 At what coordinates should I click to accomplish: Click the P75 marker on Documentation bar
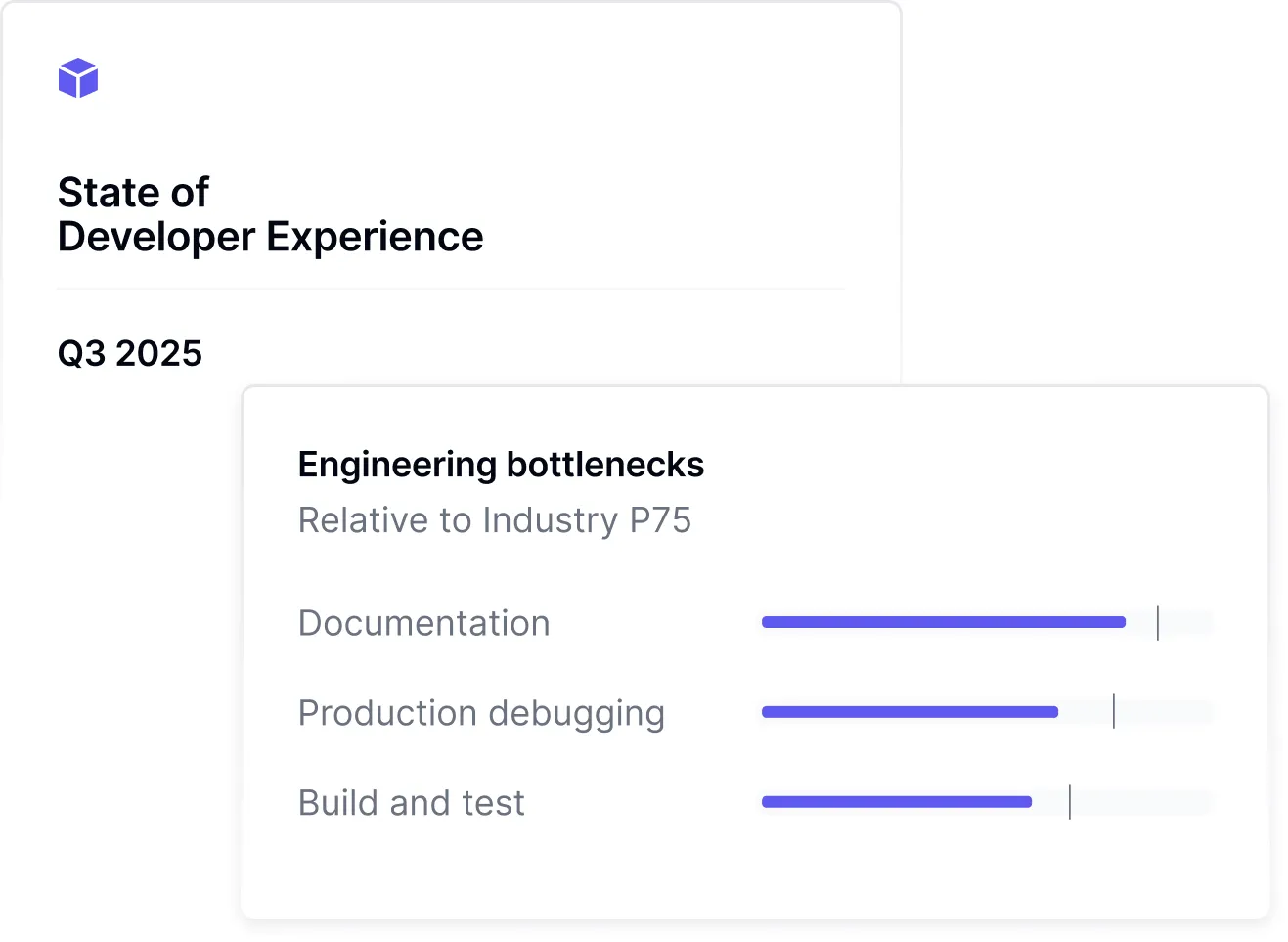(x=1158, y=622)
